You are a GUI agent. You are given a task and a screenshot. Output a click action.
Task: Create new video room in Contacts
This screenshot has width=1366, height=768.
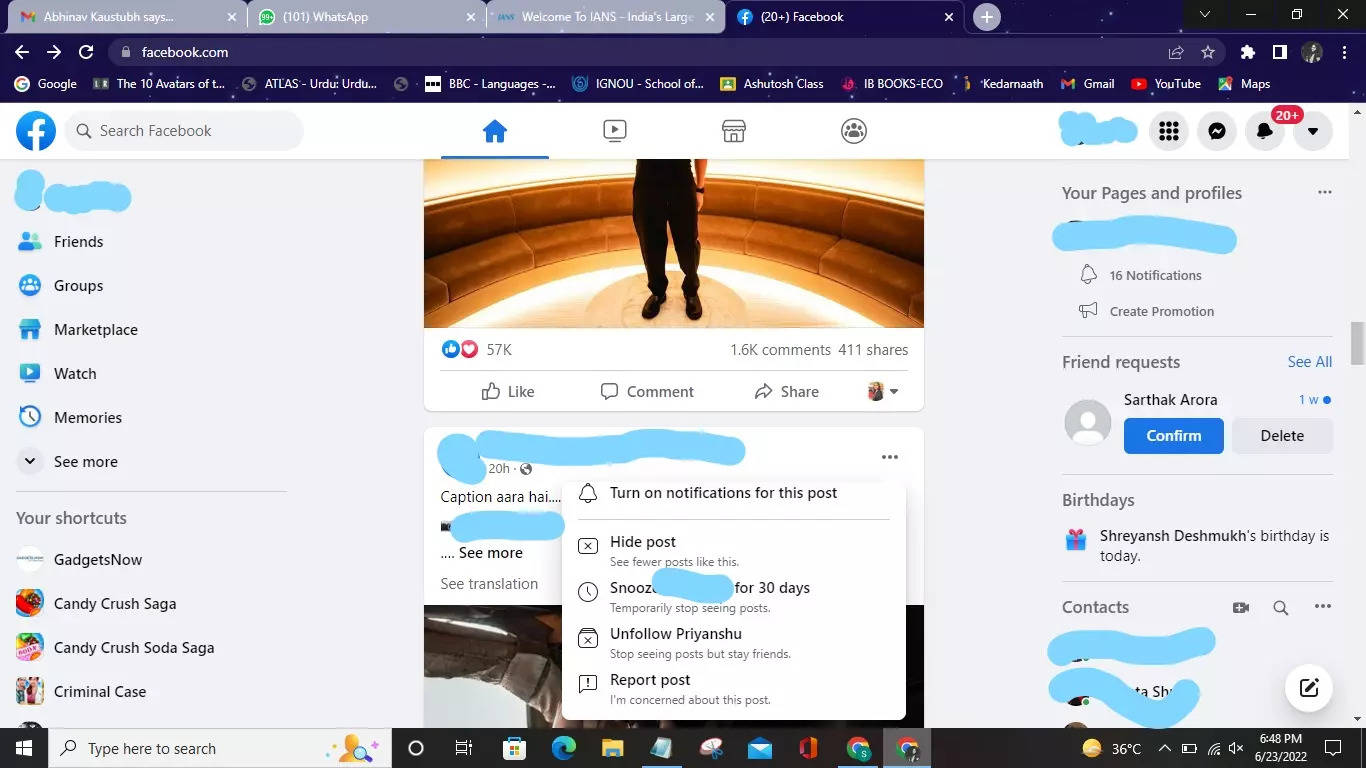[1241, 607]
